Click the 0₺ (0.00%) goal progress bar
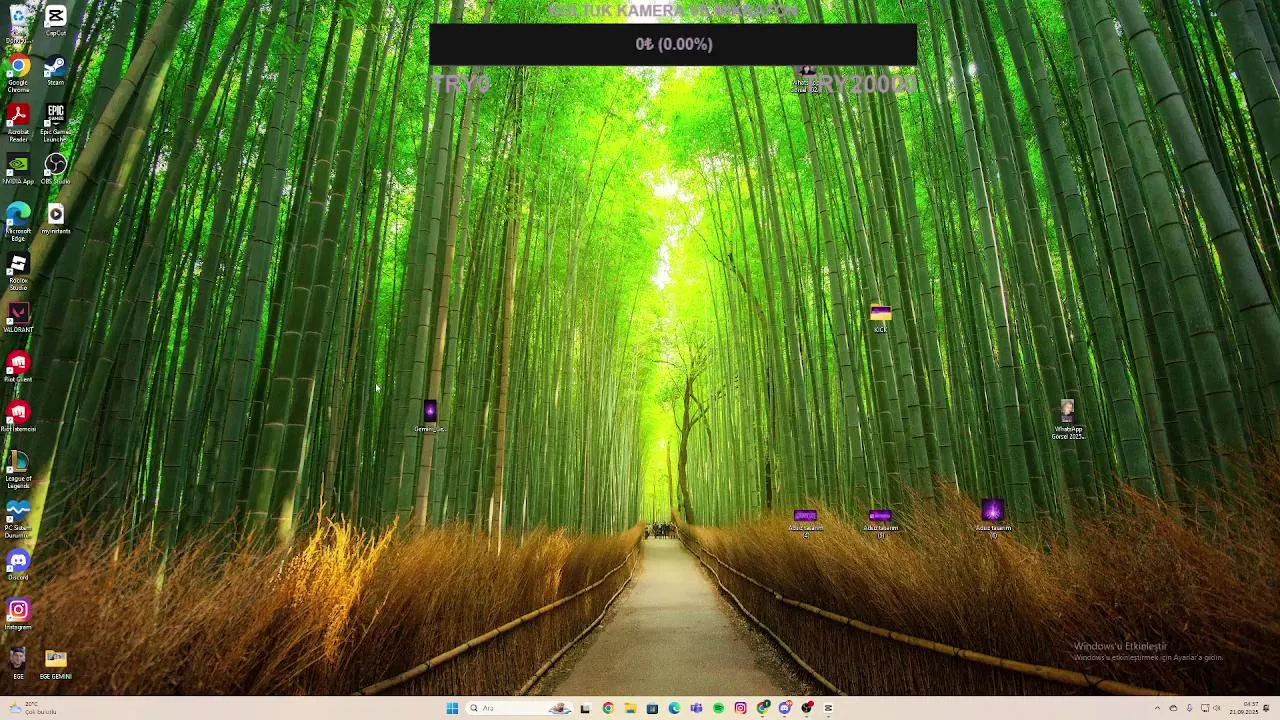This screenshot has height=720, width=1280. tap(673, 44)
